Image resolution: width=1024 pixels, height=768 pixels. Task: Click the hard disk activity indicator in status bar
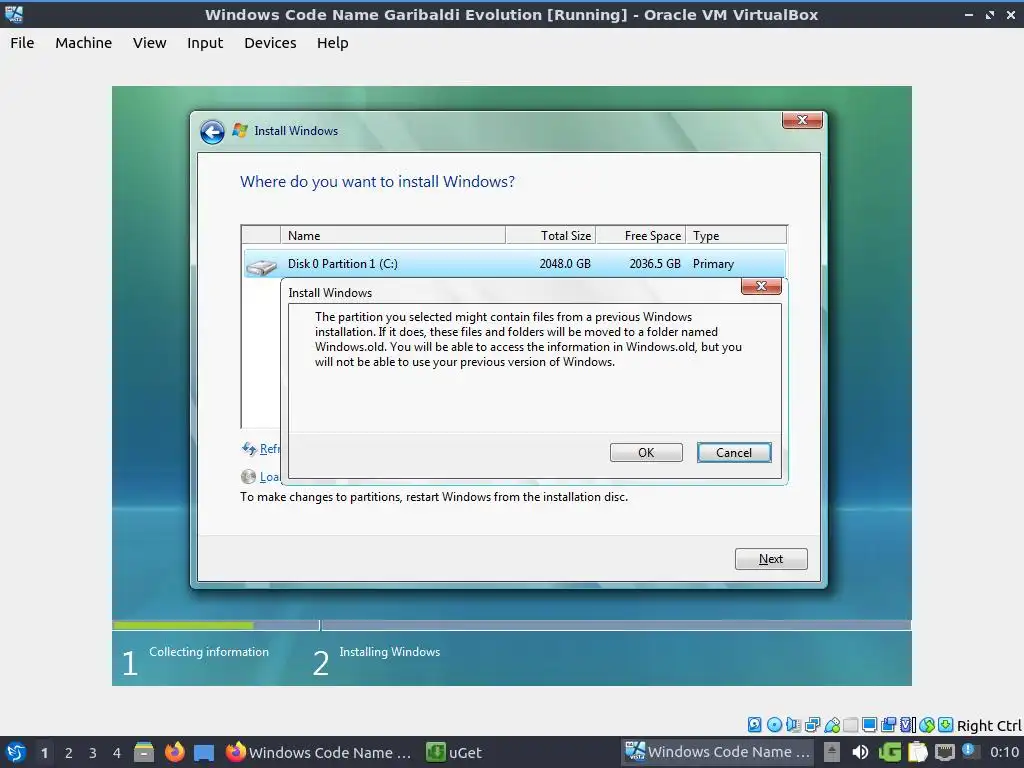click(755, 724)
